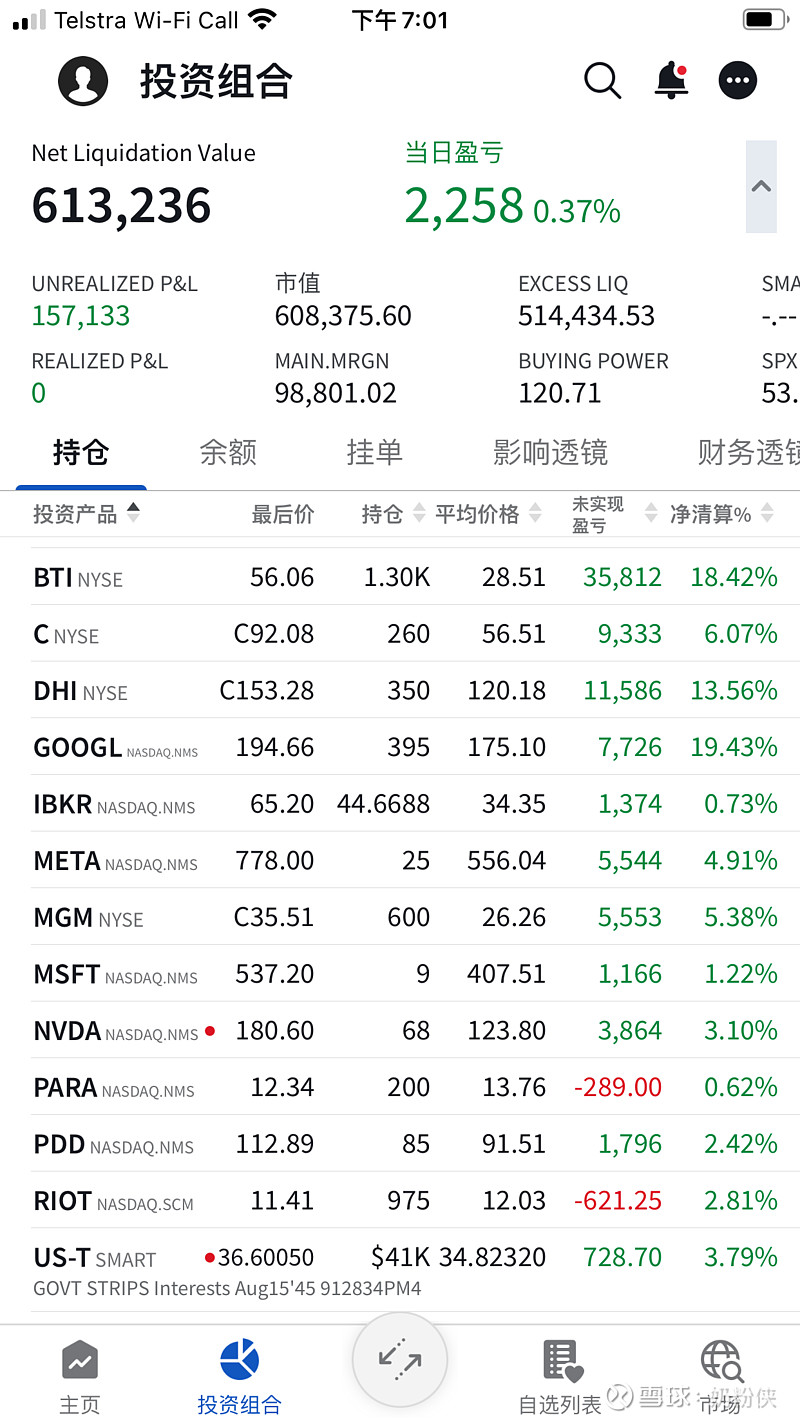Tap the battery status icon
800x1422 pixels.
click(x=765, y=20)
